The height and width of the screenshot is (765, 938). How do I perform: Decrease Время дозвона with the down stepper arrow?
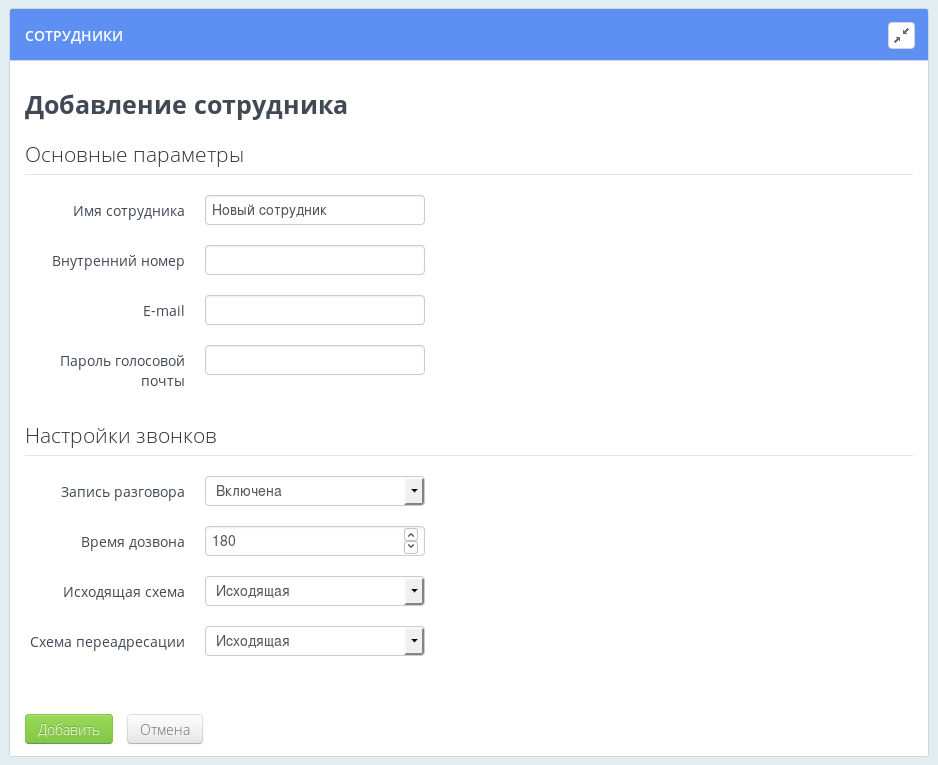pos(411,546)
